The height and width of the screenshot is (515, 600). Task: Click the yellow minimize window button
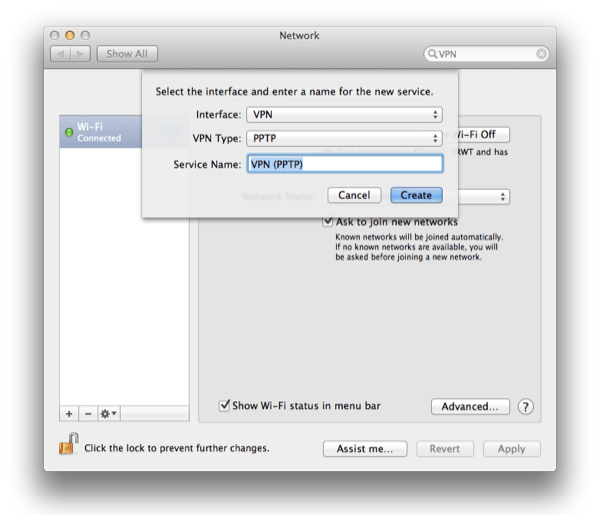tap(70, 36)
